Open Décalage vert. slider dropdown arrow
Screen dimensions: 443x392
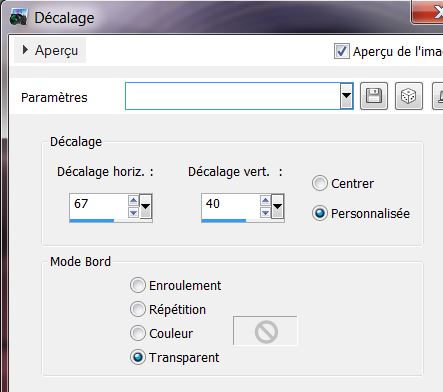click(x=278, y=206)
